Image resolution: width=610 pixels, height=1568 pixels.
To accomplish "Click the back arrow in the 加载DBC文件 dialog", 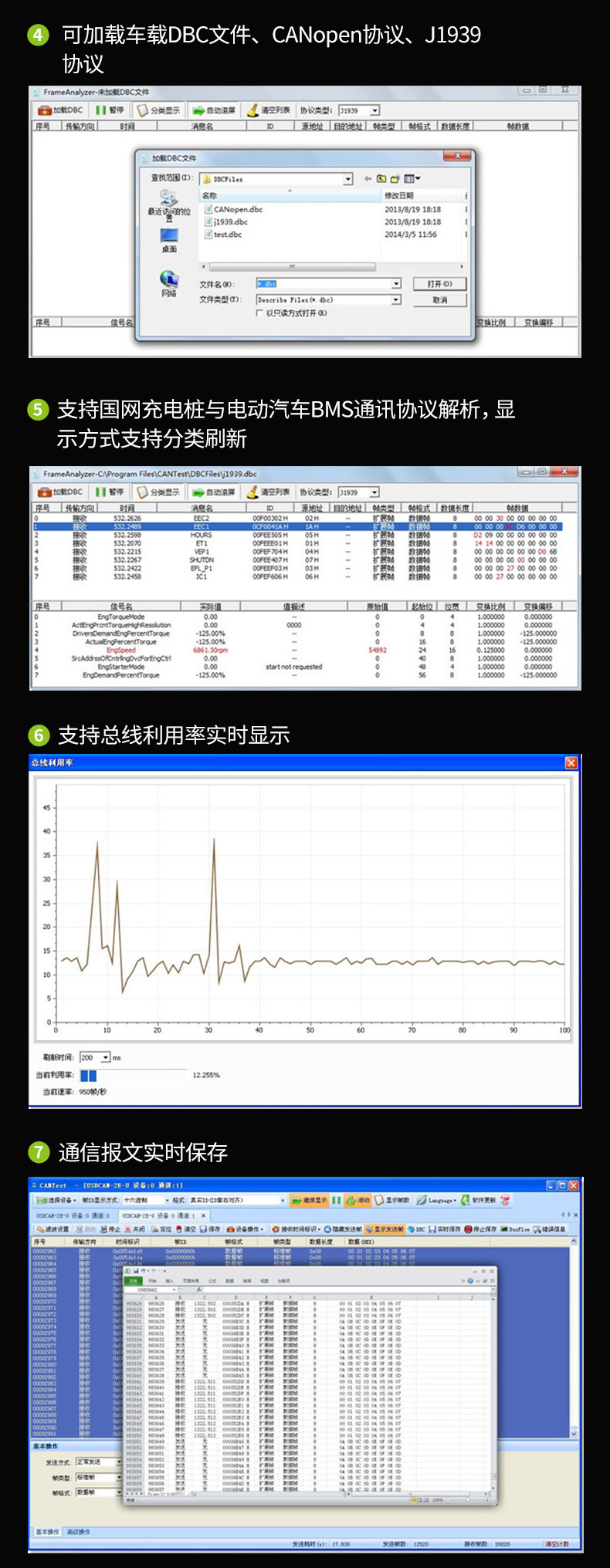I will coord(368,179).
